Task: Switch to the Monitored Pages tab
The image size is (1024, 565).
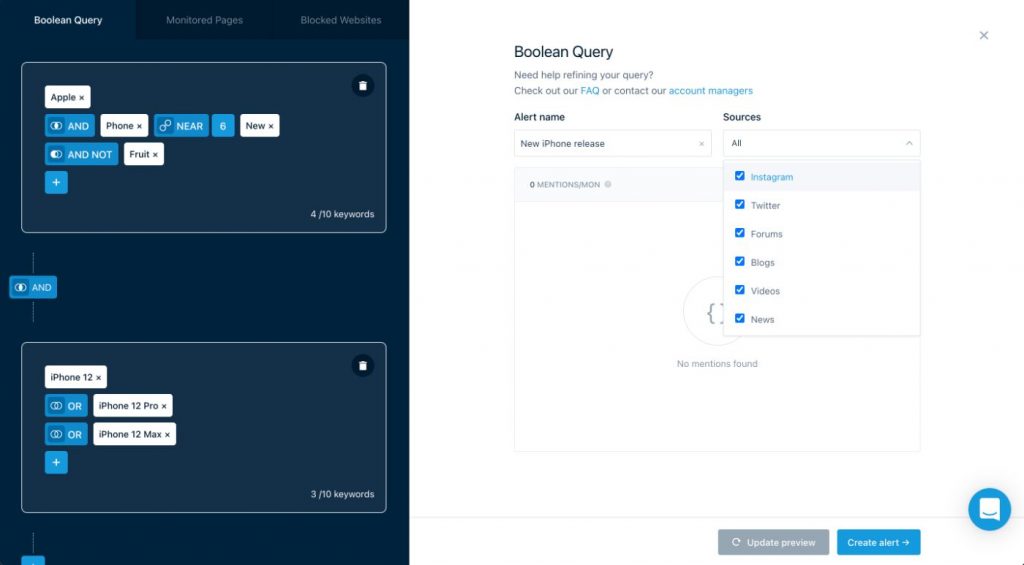Action: [x=204, y=20]
